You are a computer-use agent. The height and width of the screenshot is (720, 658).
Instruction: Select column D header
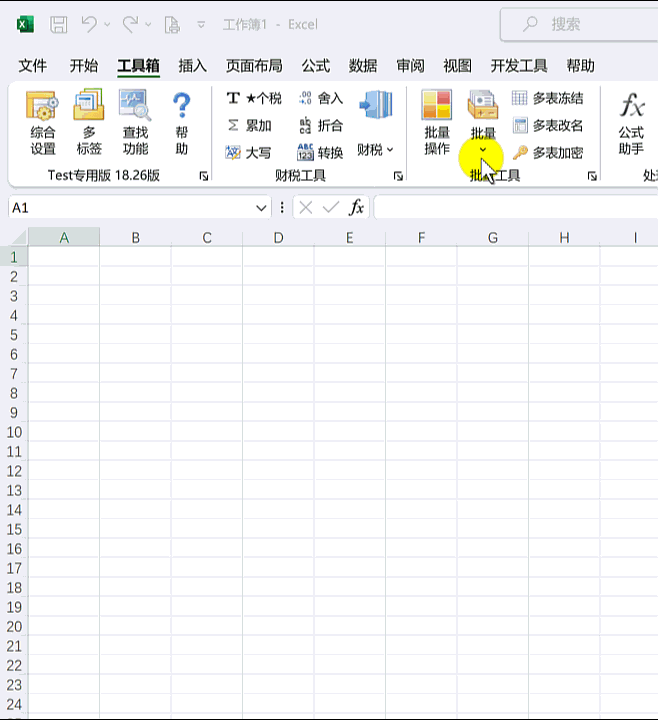pyautogui.click(x=278, y=237)
